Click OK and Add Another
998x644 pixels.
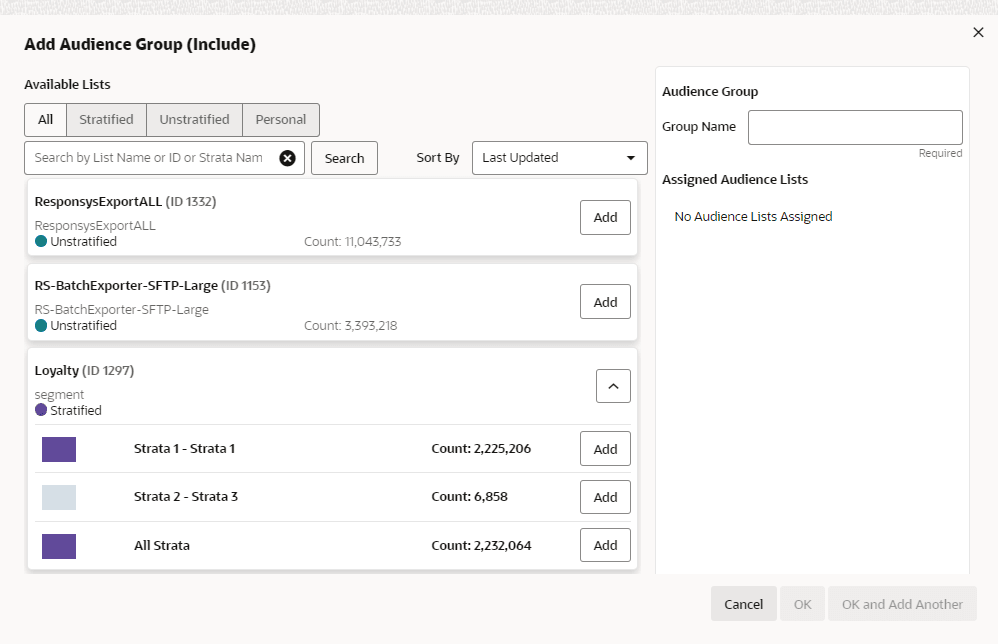[902, 604]
